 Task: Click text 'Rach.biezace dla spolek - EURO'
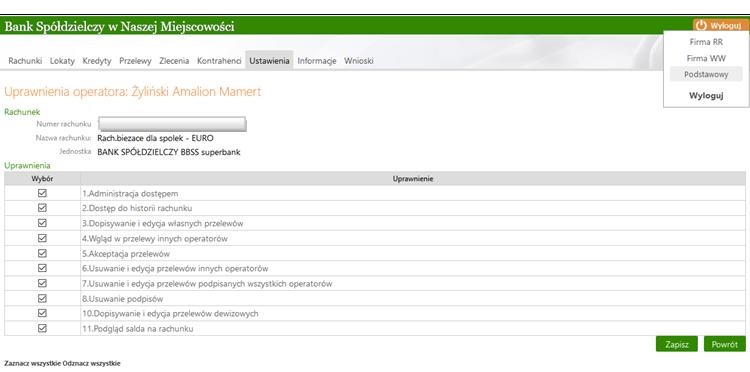coord(155,138)
